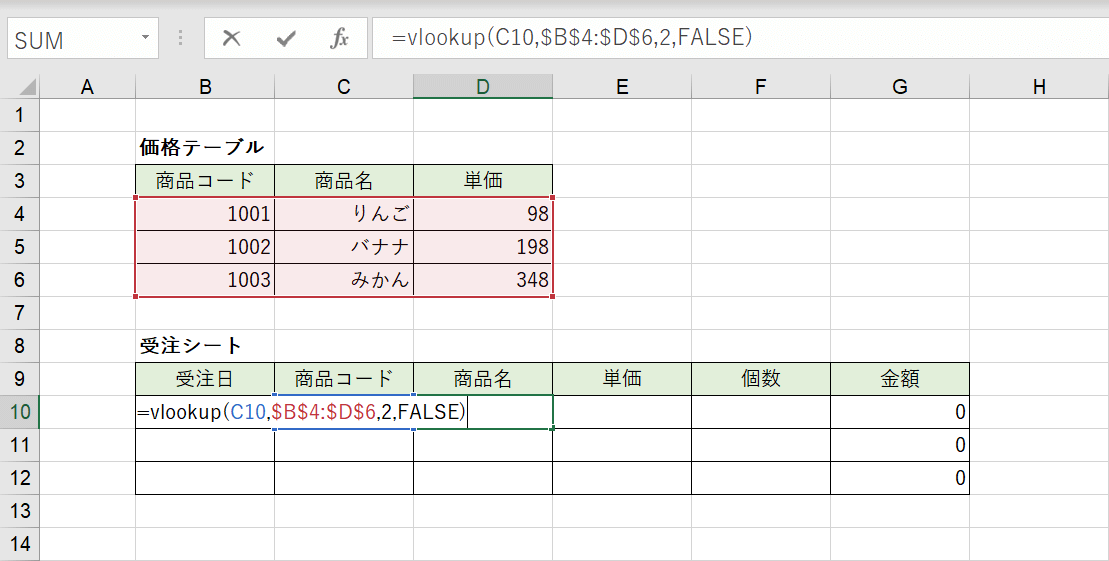Select cell containing 1001
The width and height of the screenshot is (1109, 561).
tap(204, 214)
